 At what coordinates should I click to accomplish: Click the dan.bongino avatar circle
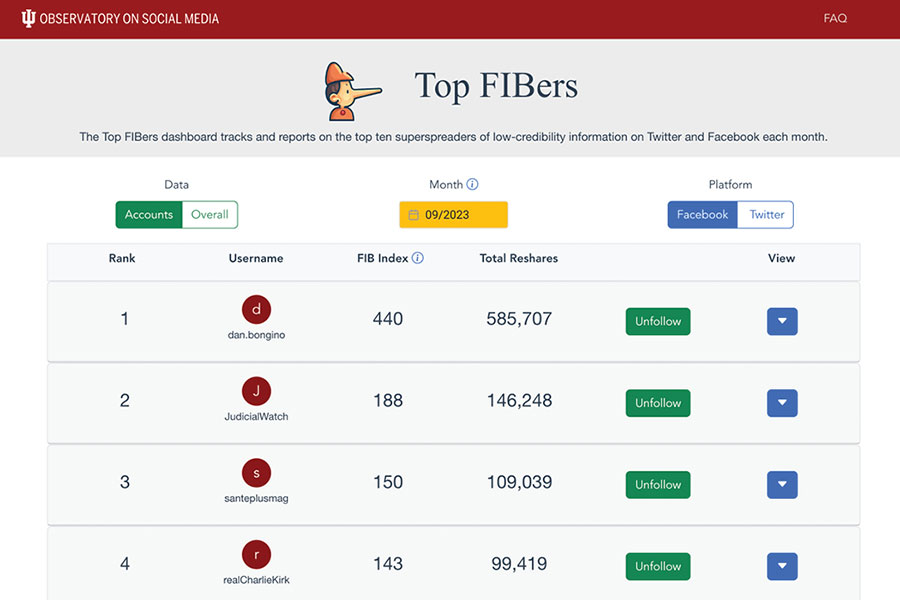tap(256, 309)
